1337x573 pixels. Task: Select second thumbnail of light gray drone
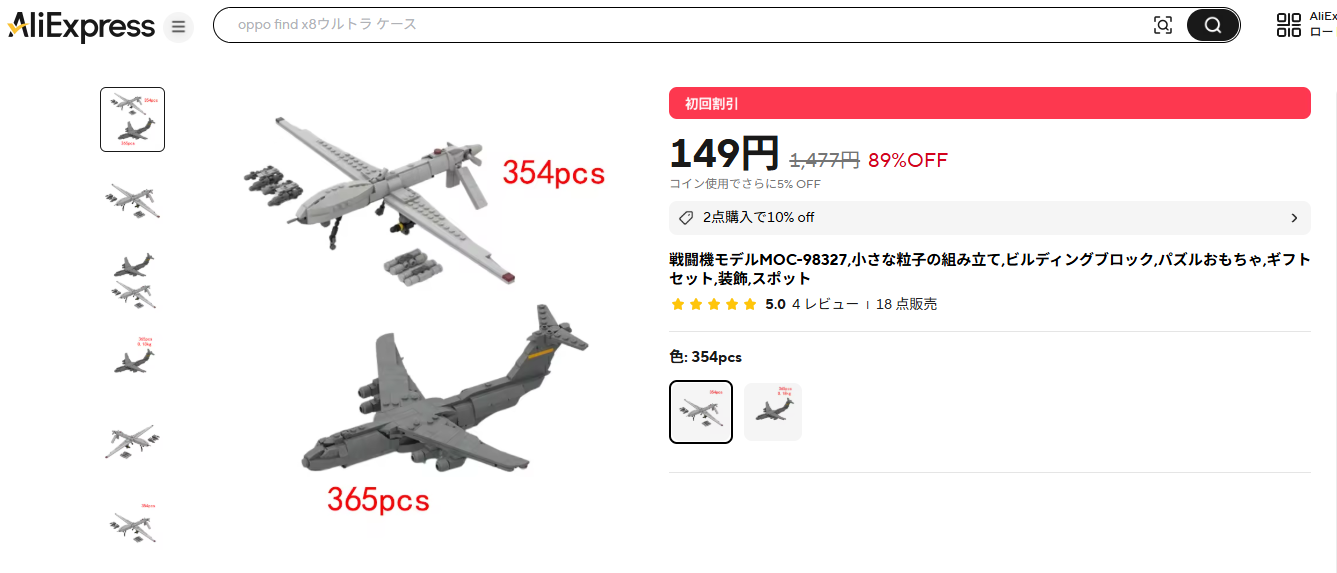(132, 200)
